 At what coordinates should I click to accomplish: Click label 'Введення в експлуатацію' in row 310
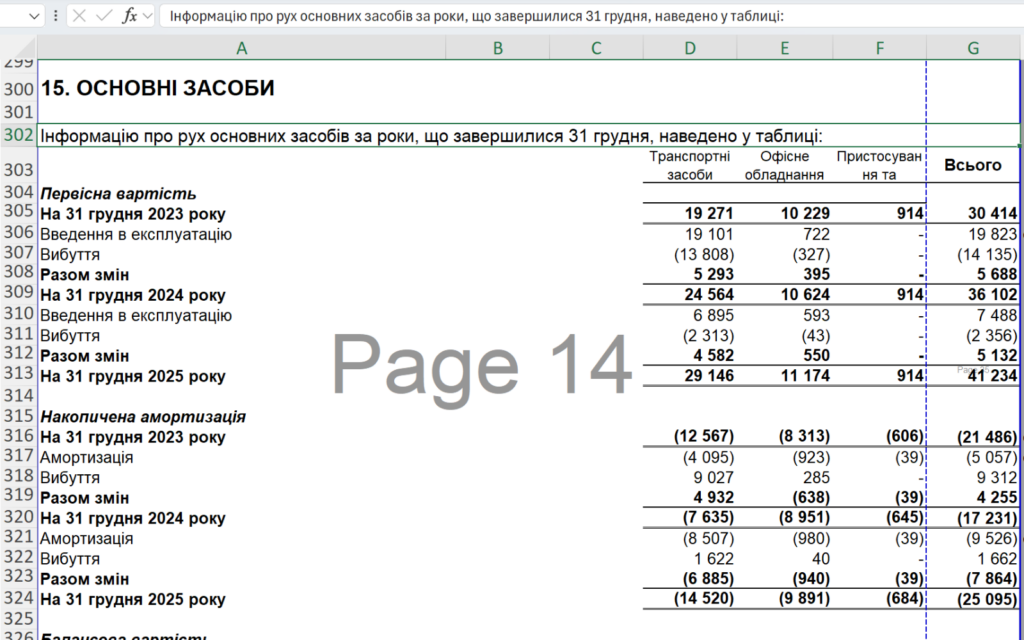click(136, 315)
